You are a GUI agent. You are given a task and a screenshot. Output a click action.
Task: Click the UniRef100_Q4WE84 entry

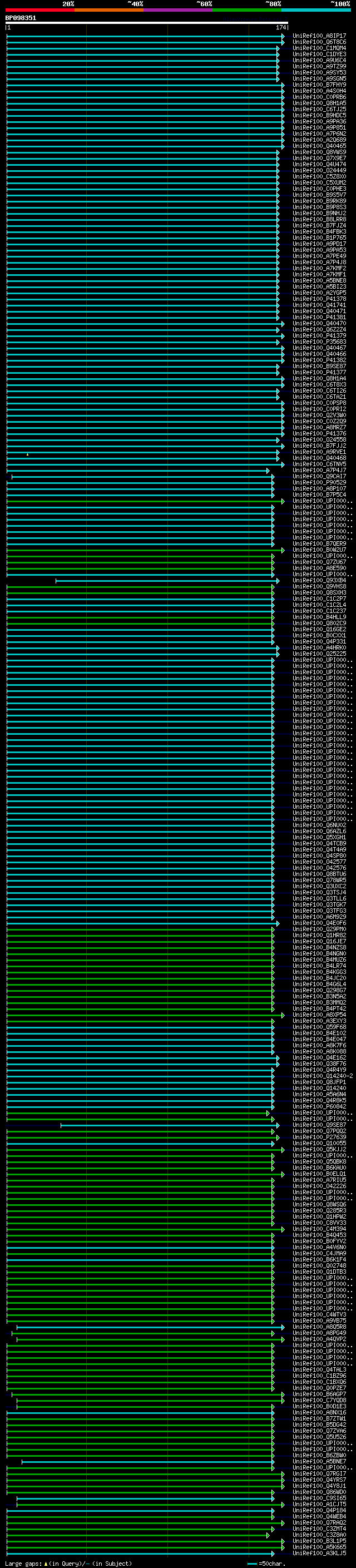point(319,1516)
